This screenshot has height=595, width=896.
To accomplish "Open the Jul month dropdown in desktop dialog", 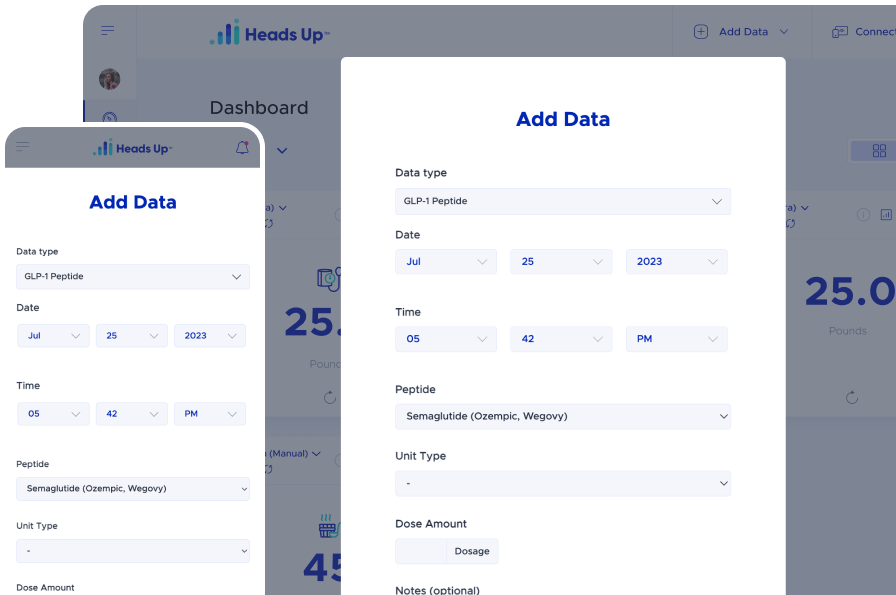I will (446, 261).
